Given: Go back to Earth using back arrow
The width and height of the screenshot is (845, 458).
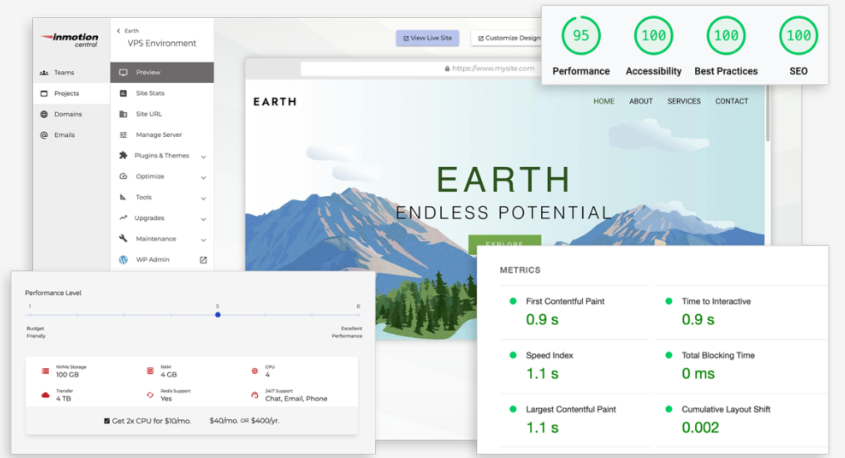Looking at the screenshot, I should (119, 32).
